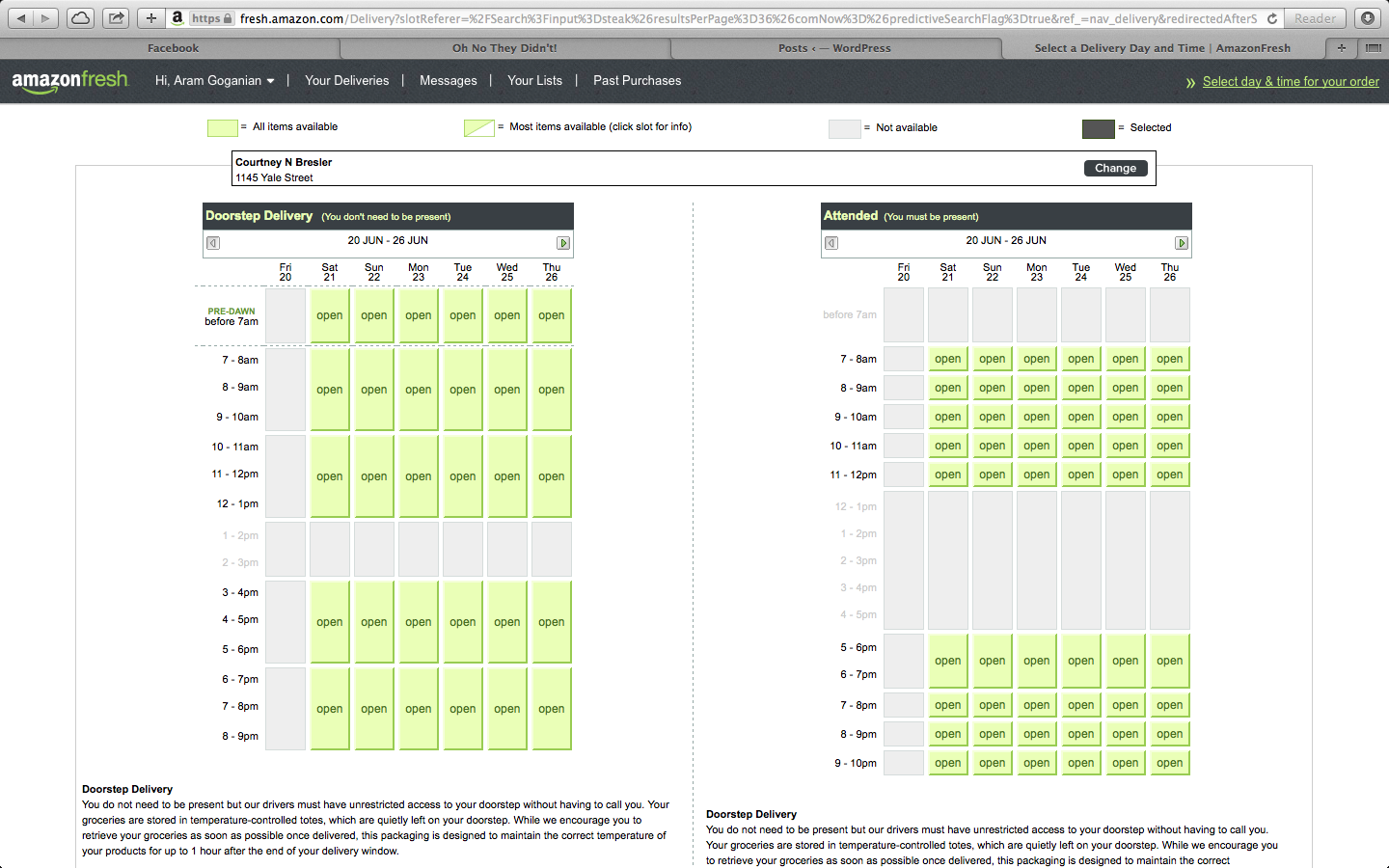This screenshot has height=868, width=1389.
Task: Click the Share icon in Safari toolbar
Action: pos(116,18)
